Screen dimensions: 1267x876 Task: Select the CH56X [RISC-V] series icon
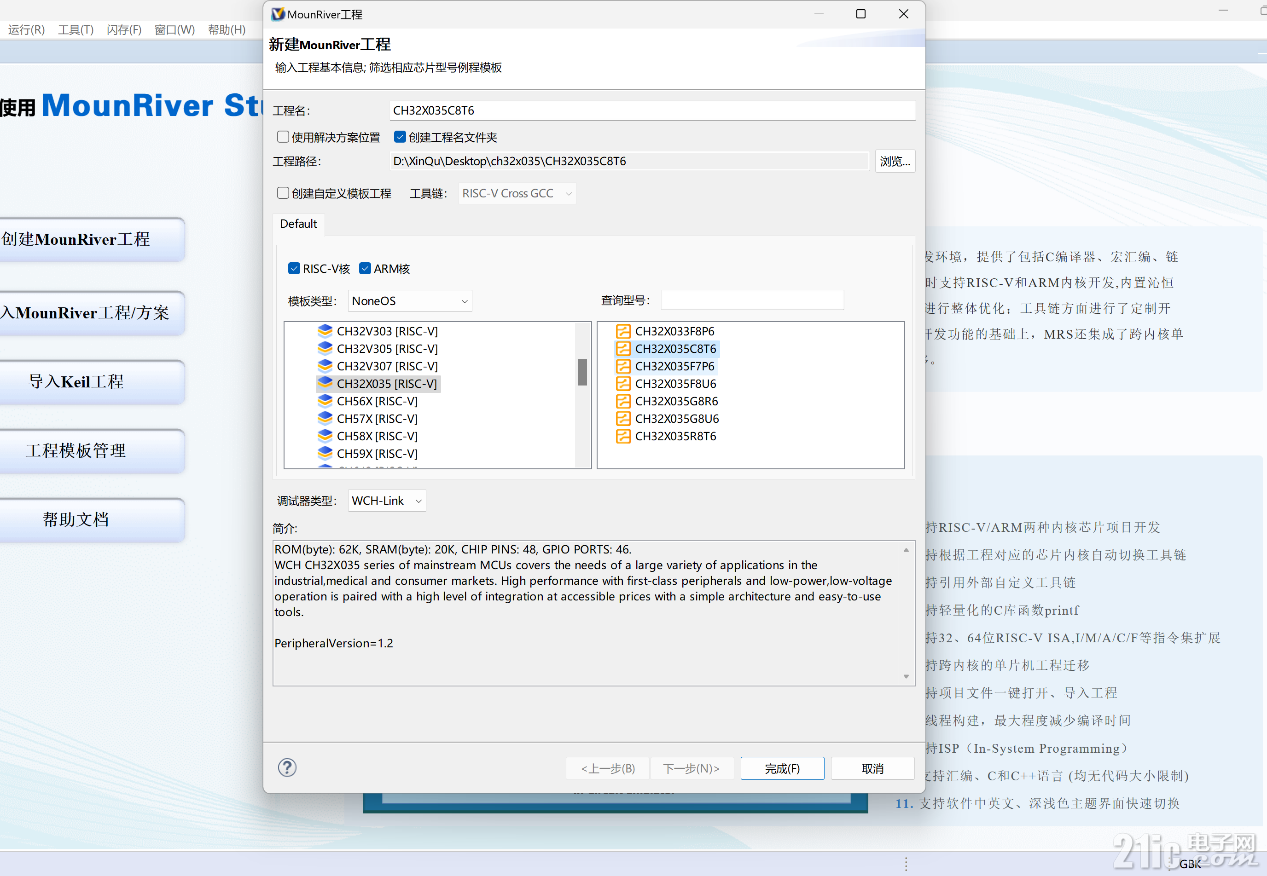[x=324, y=401]
